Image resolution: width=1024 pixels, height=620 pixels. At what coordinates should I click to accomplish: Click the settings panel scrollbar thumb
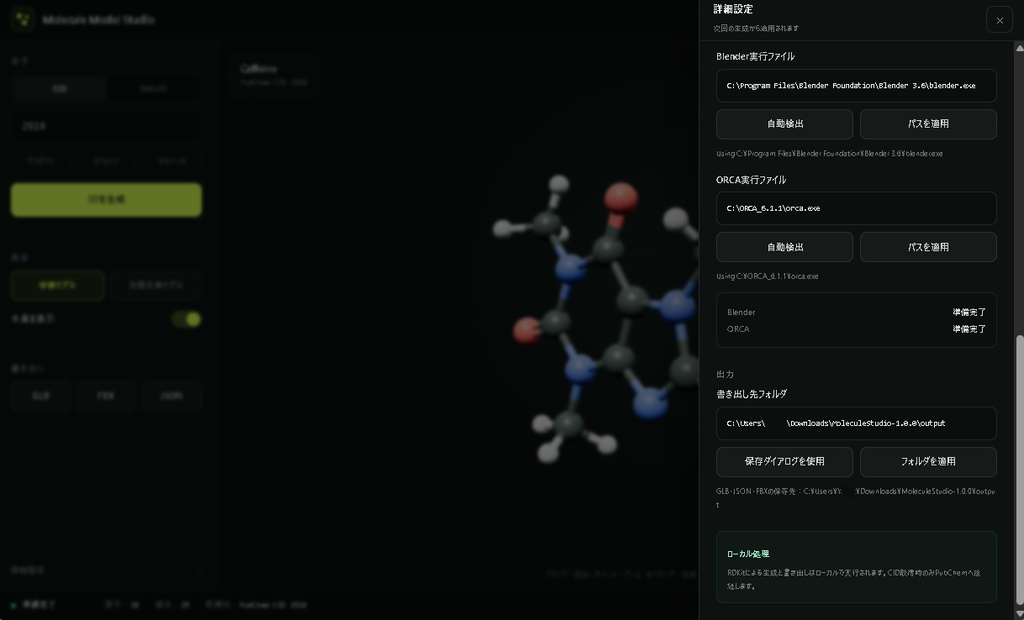pos(1019,470)
